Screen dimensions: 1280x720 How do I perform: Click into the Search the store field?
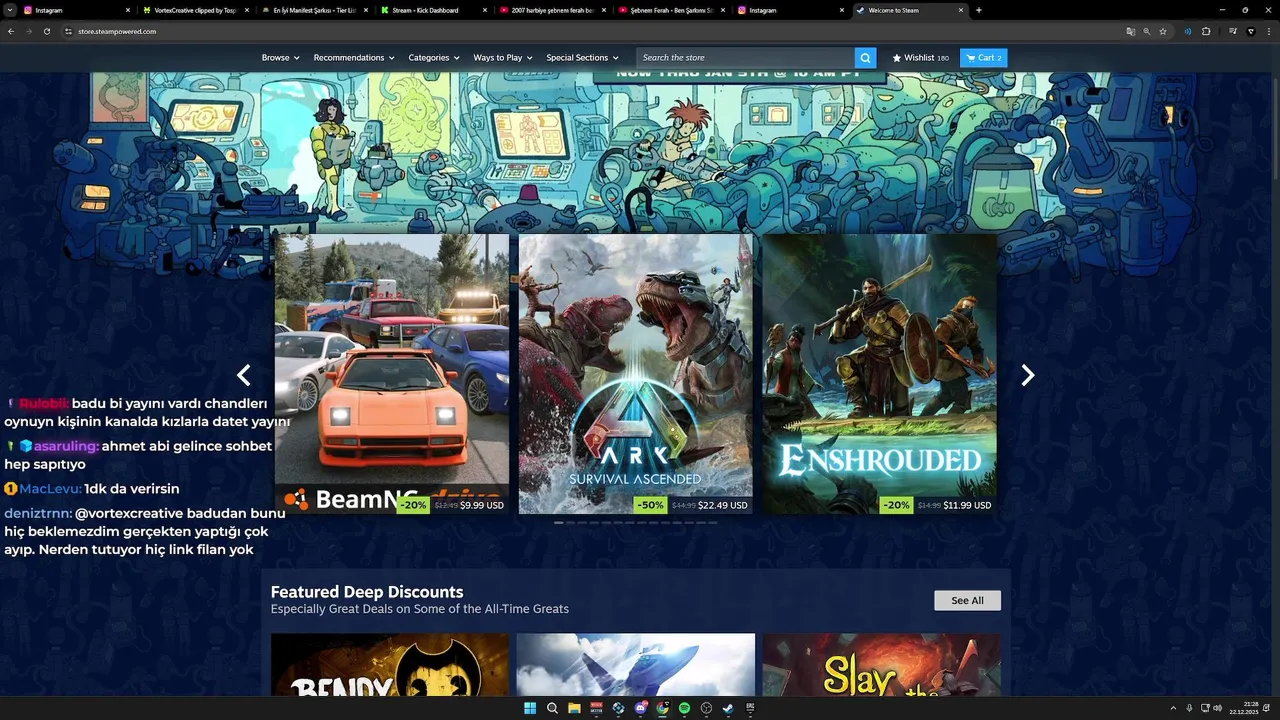pos(745,58)
